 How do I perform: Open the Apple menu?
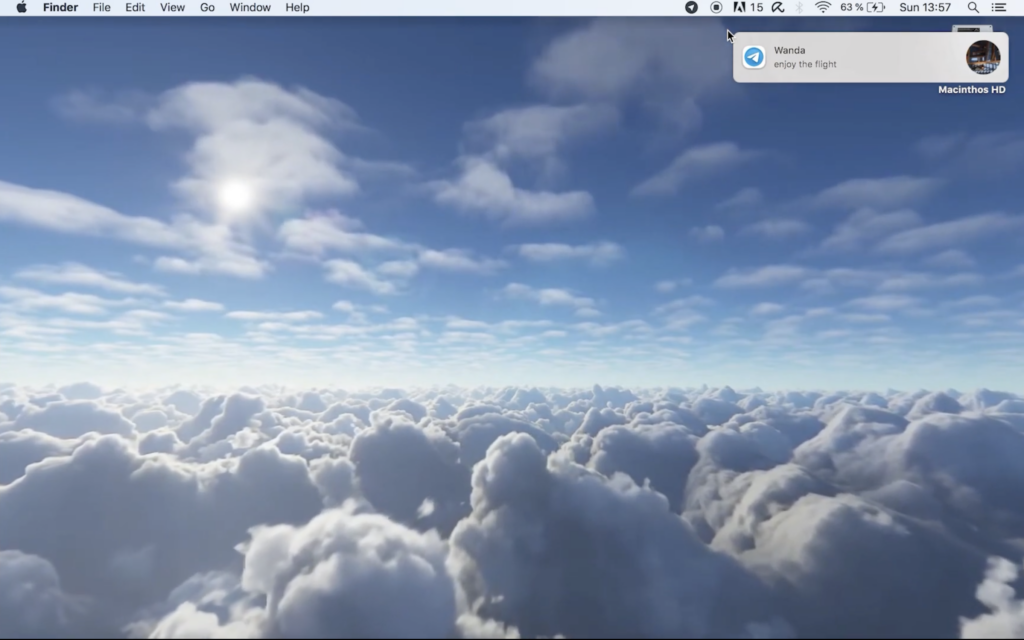22,7
